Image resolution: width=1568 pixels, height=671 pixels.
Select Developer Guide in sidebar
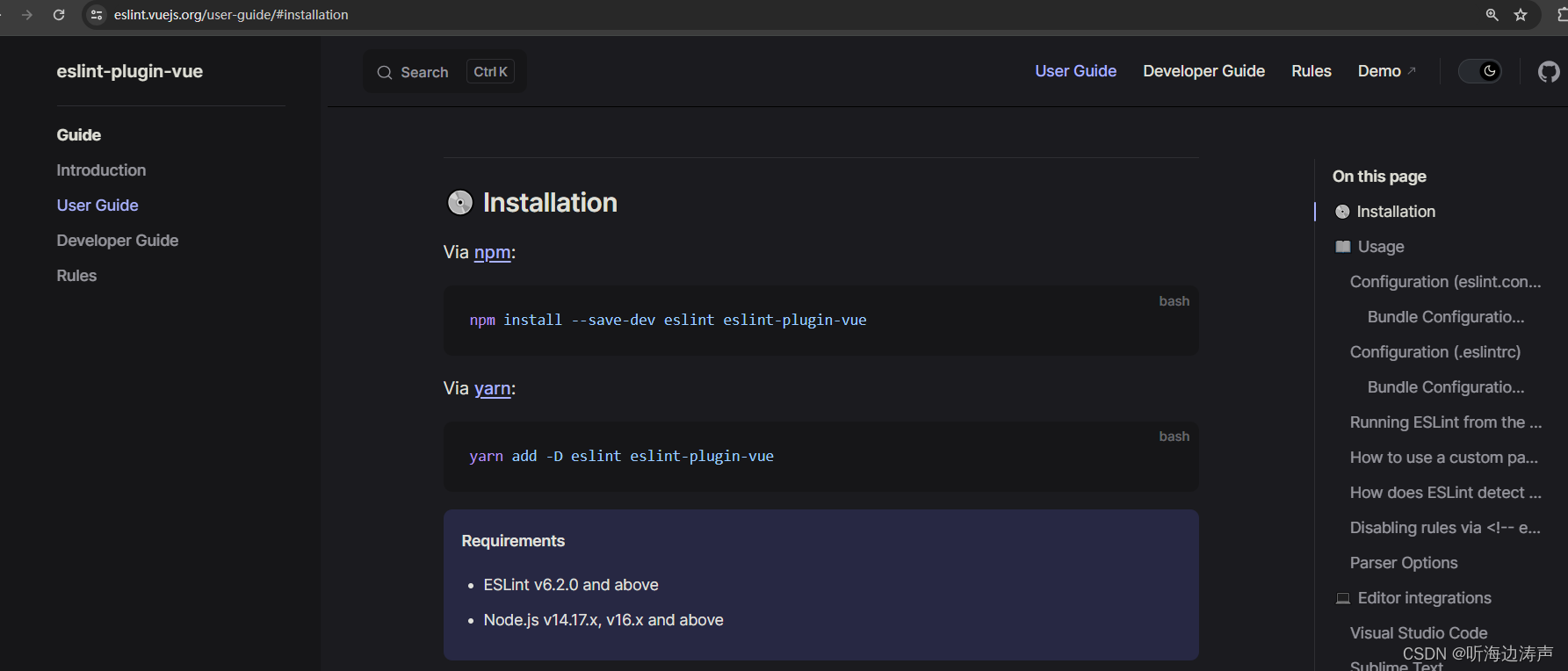pos(118,241)
